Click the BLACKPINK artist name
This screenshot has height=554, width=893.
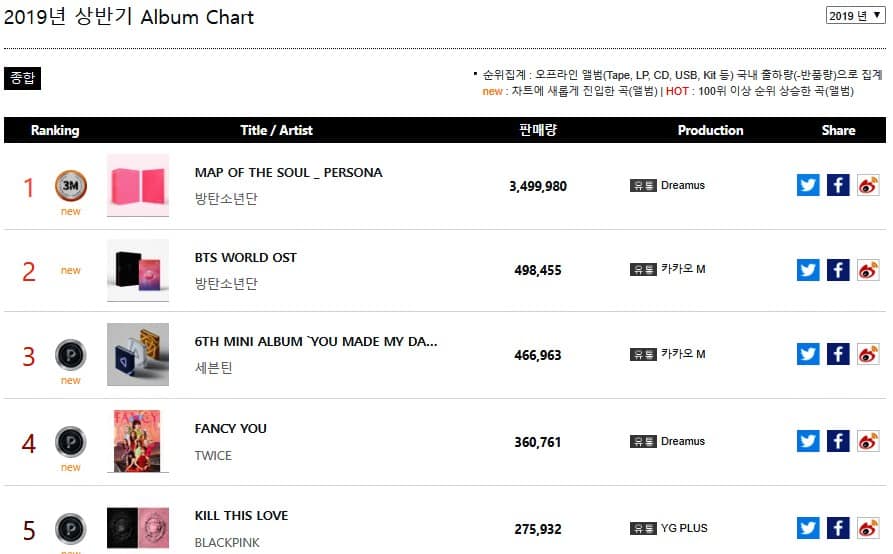[x=227, y=541]
